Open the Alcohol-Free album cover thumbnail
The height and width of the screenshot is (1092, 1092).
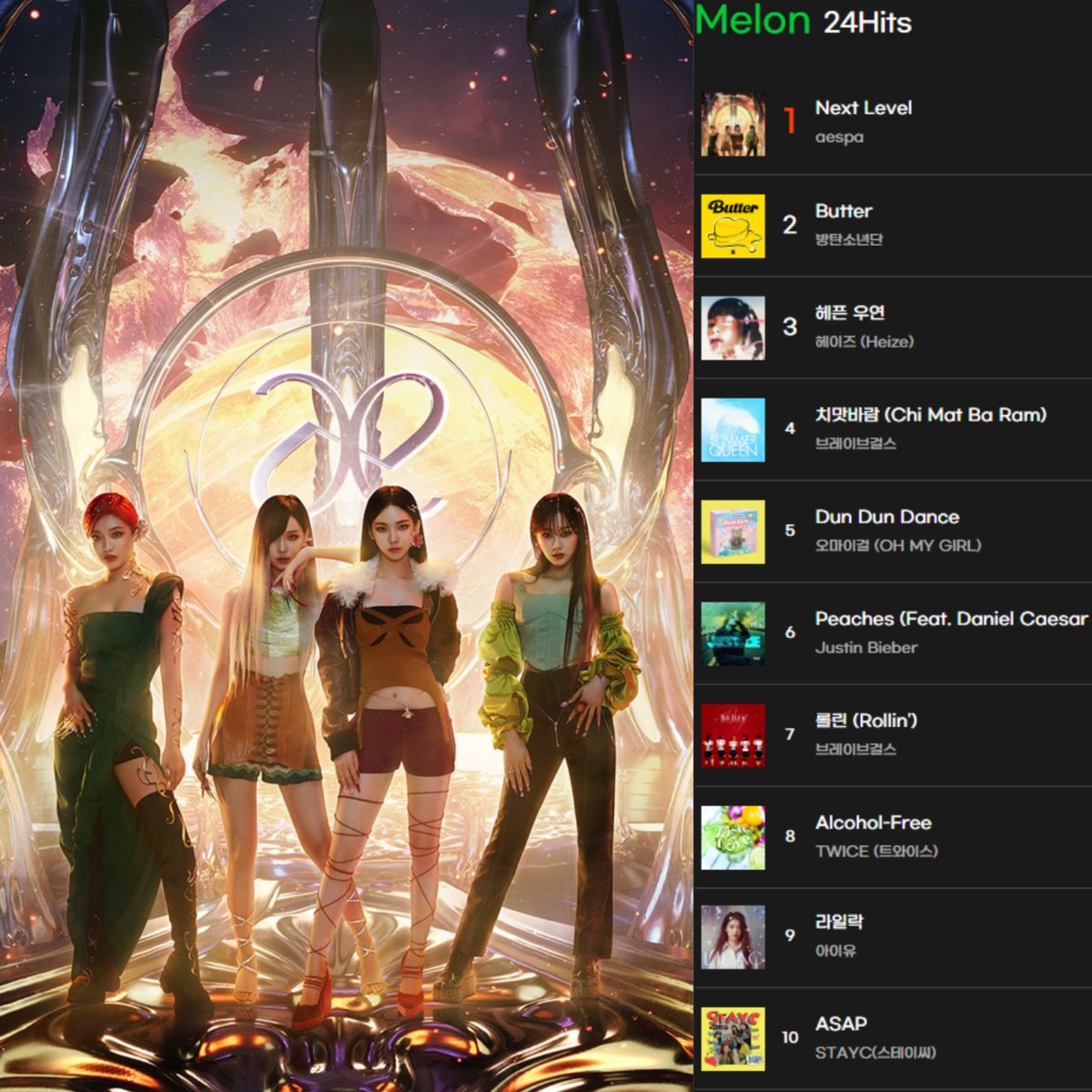pyautogui.click(x=733, y=837)
